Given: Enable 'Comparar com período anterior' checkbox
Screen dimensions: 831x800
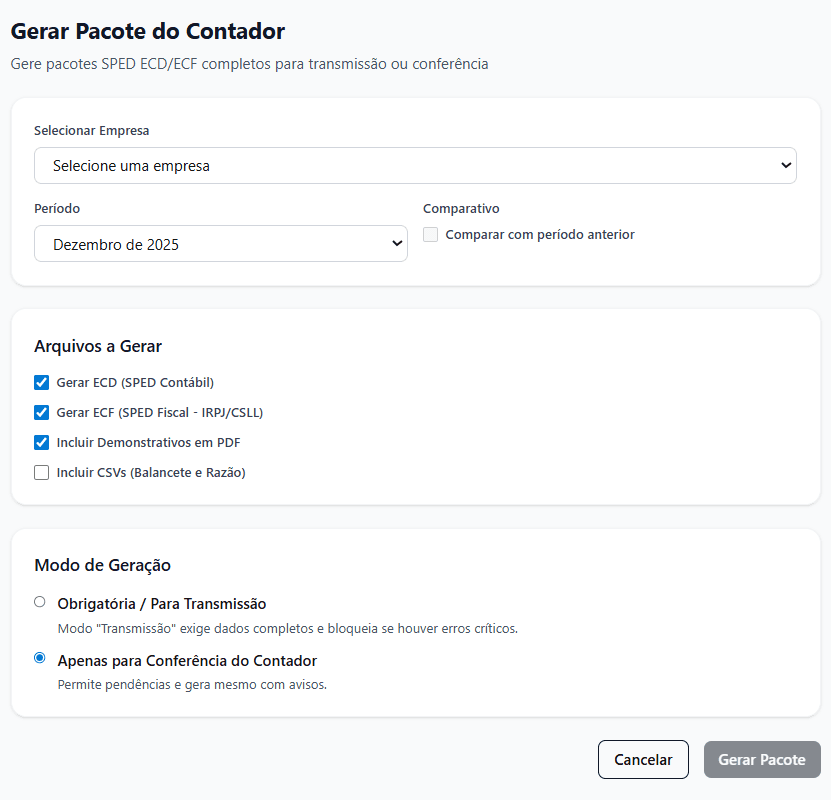Looking at the screenshot, I should pos(431,235).
